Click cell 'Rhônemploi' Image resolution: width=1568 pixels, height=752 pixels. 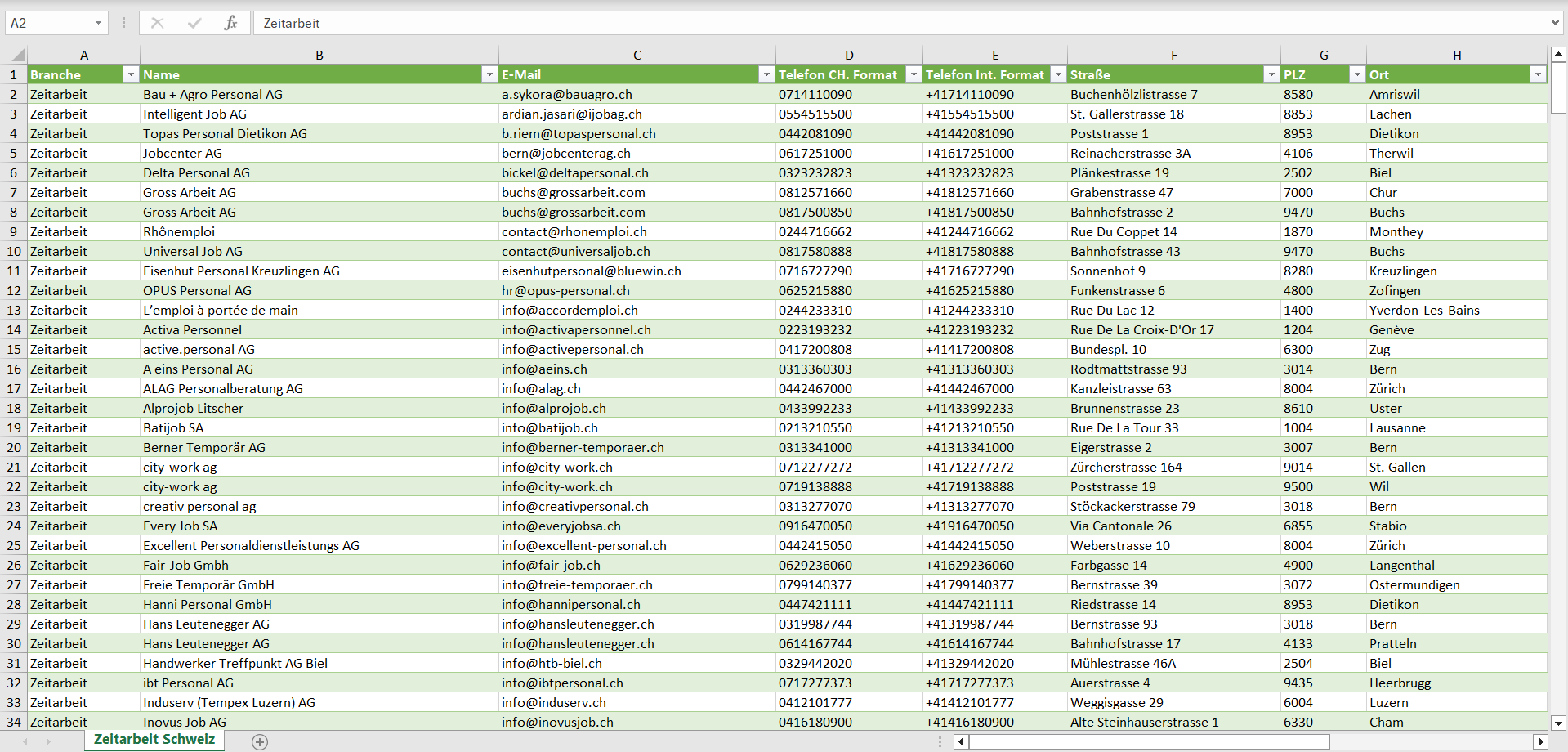pyautogui.click(x=319, y=231)
